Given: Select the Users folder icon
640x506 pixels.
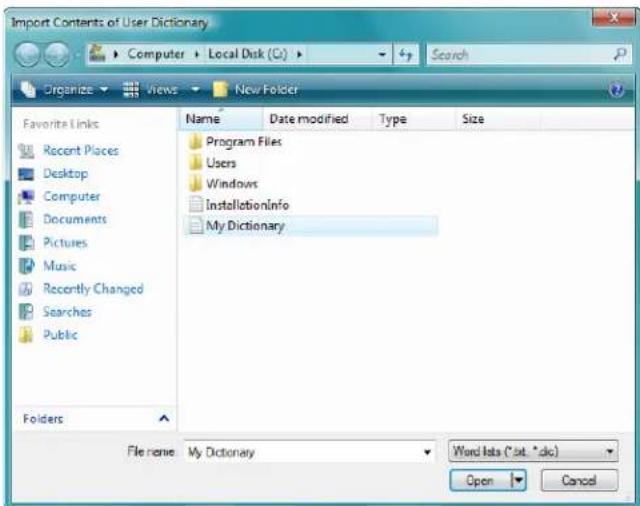Looking at the screenshot, I should pos(195,163).
